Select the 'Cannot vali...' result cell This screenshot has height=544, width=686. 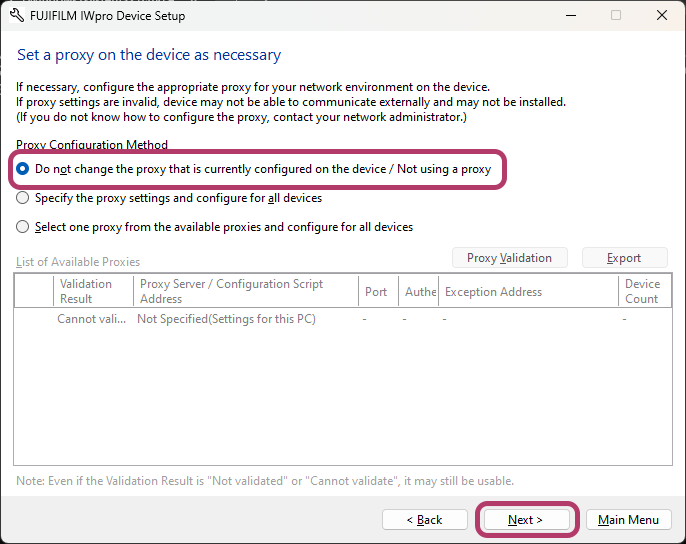pos(91,319)
